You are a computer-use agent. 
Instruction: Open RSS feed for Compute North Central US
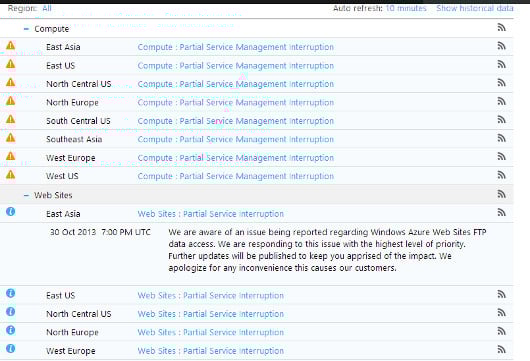(x=502, y=83)
